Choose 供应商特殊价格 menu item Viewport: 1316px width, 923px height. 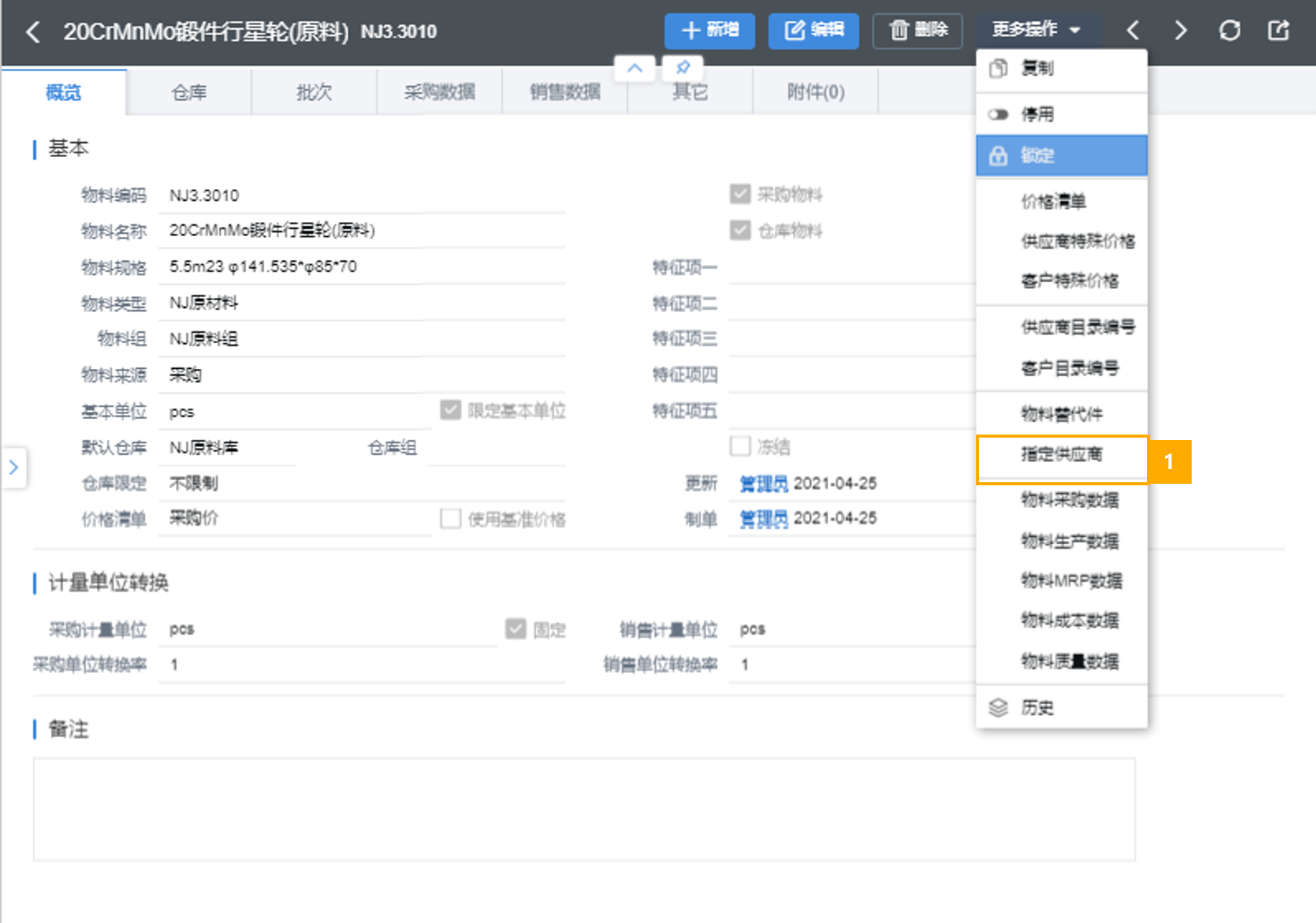coord(1061,241)
